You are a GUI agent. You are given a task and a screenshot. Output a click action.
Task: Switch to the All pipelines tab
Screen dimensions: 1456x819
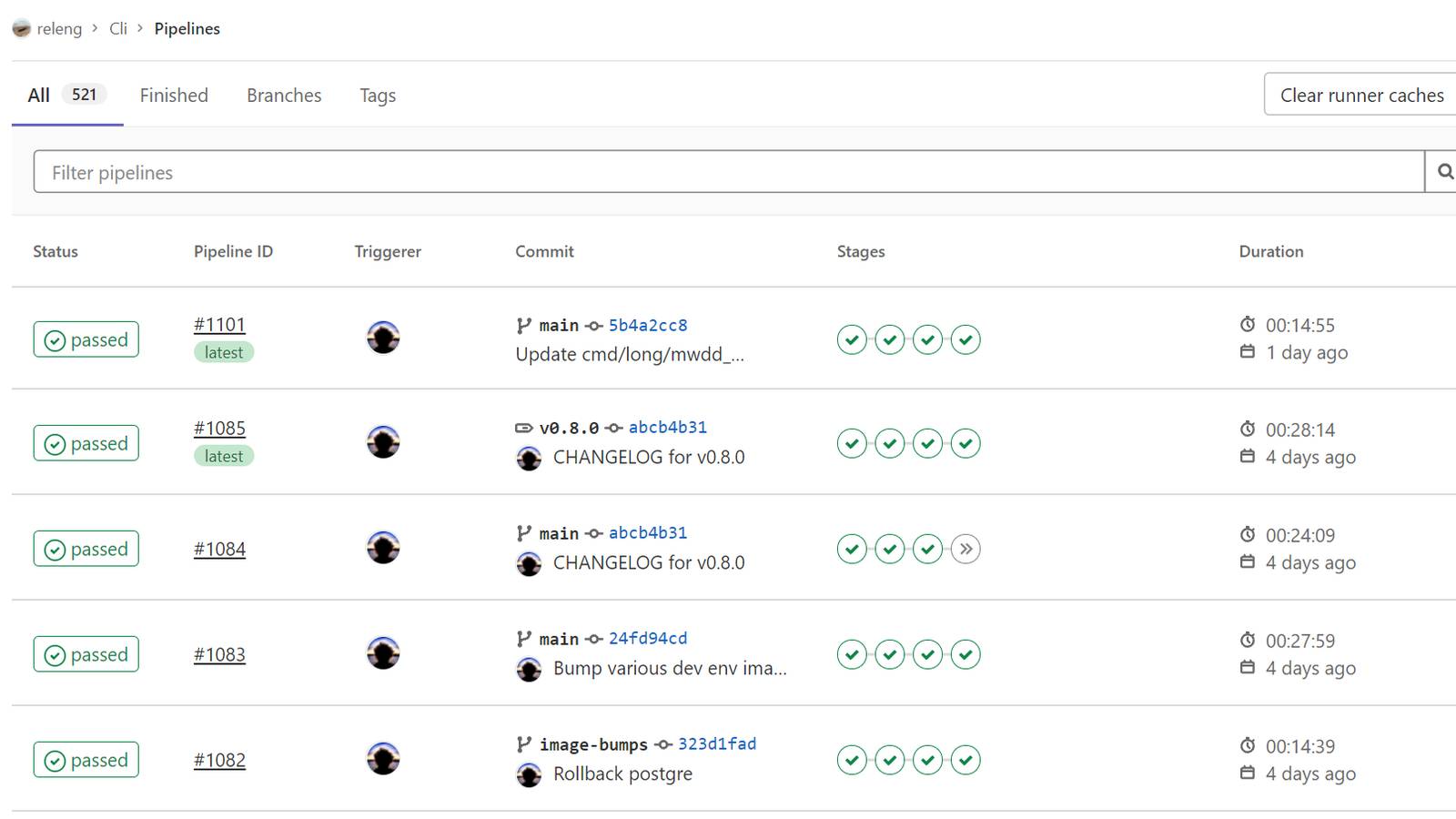click(67, 95)
